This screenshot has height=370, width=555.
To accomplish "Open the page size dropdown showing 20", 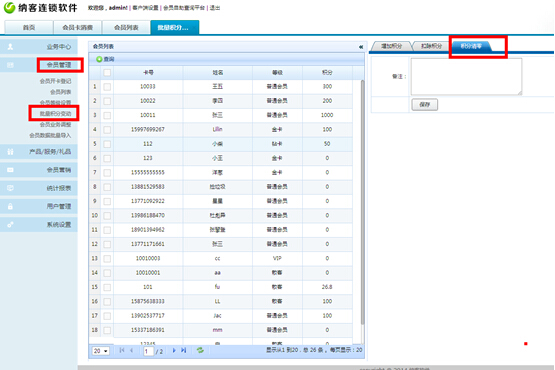I will point(101,351).
